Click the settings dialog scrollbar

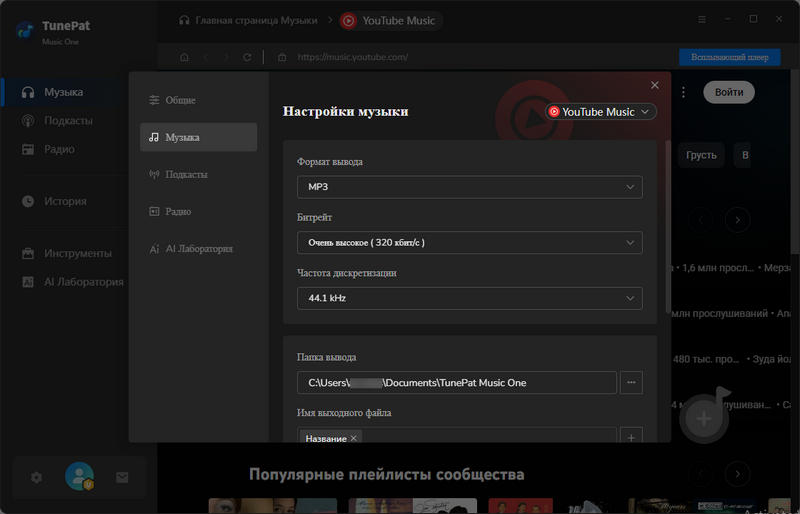coord(668,227)
